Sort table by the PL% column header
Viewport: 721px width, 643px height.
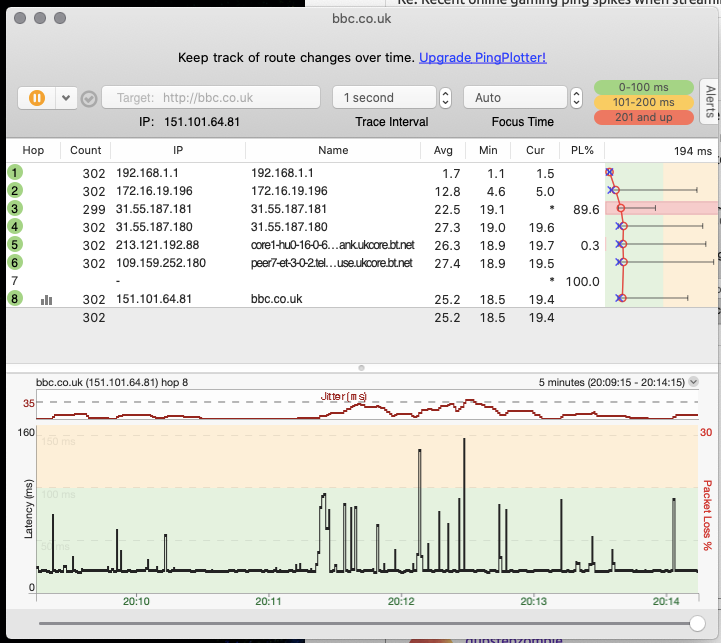(x=581, y=150)
